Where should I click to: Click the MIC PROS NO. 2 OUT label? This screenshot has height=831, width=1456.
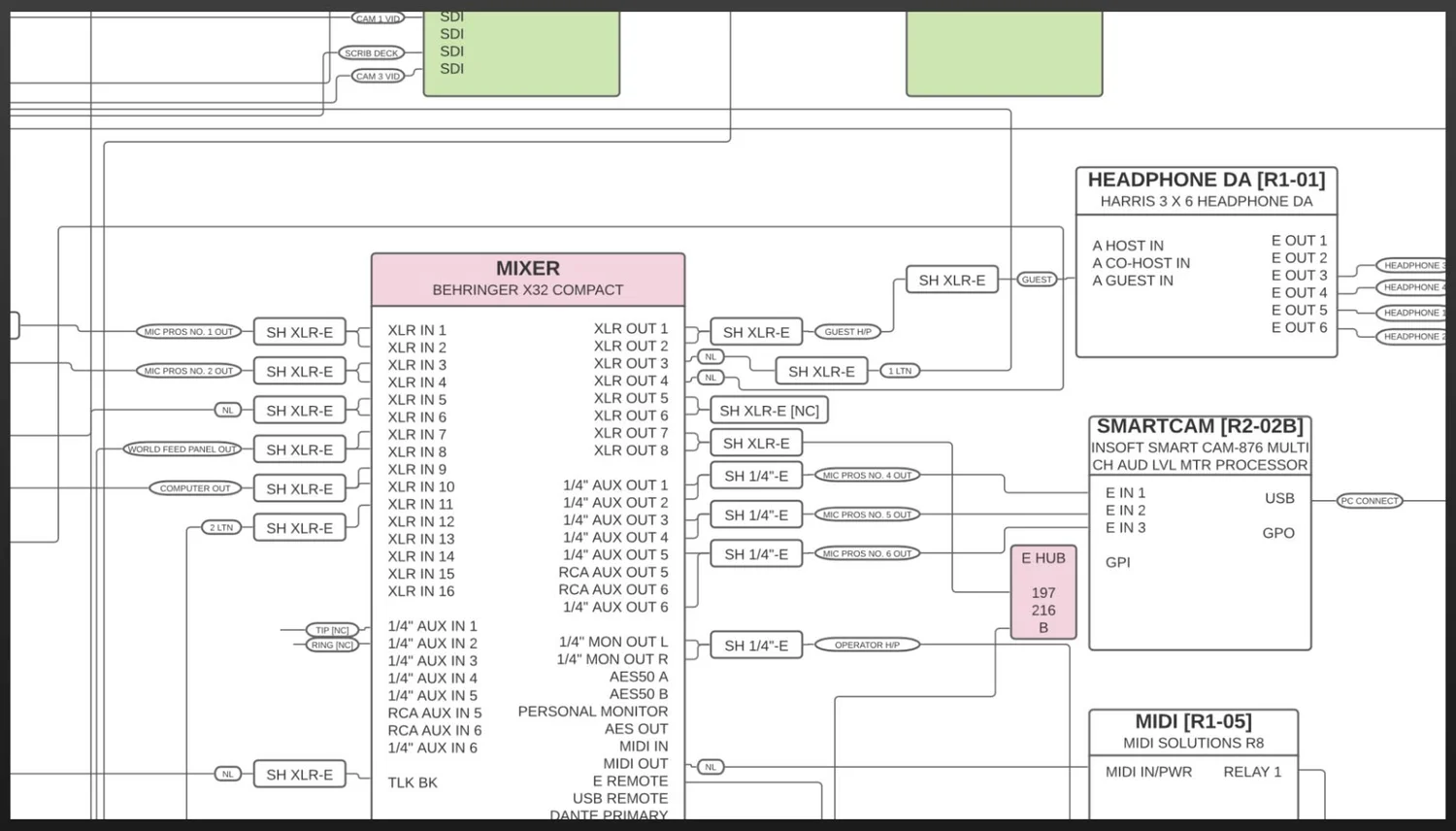point(188,371)
